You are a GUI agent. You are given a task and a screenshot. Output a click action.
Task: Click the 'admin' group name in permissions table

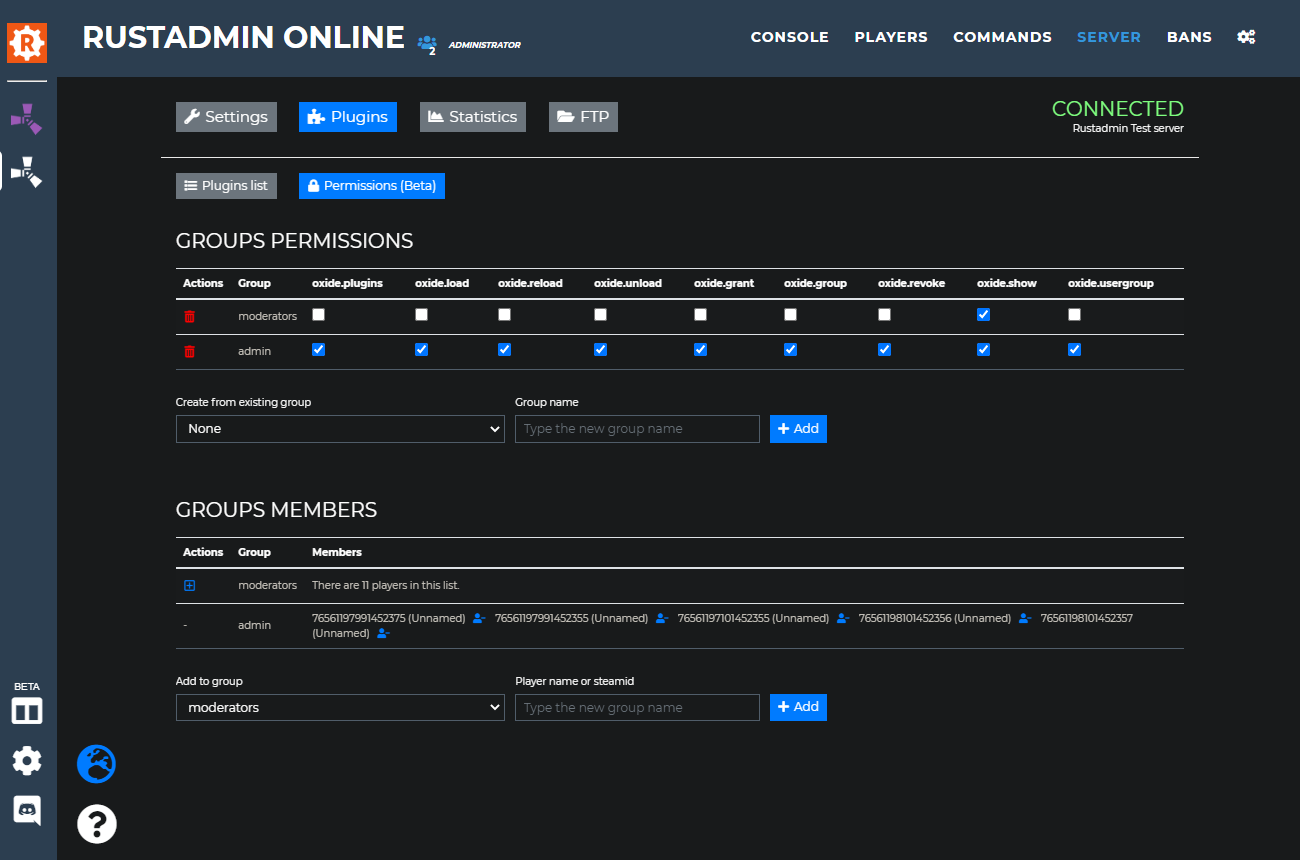click(254, 351)
